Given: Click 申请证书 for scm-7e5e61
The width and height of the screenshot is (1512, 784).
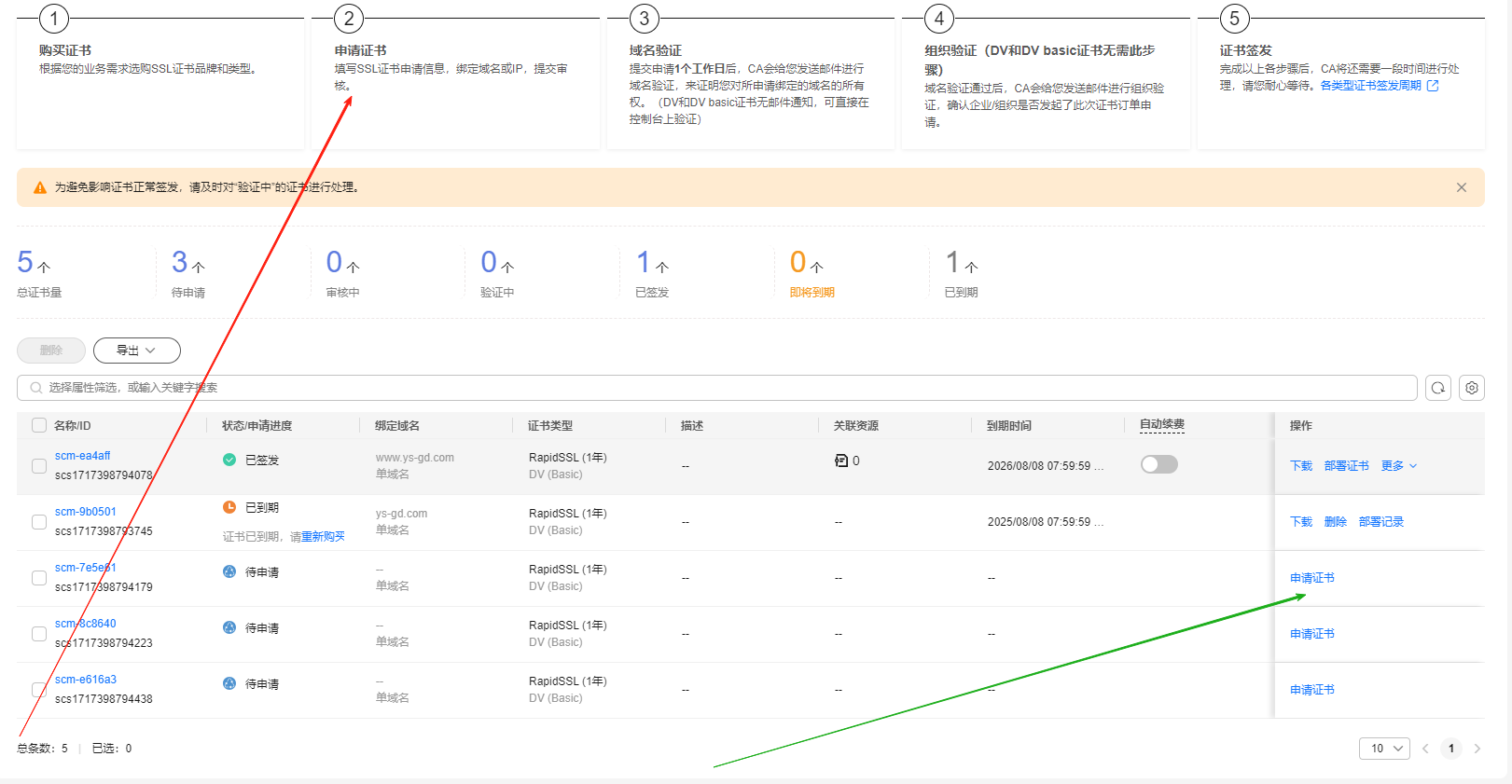Looking at the screenshot, I should (1312, 578).
